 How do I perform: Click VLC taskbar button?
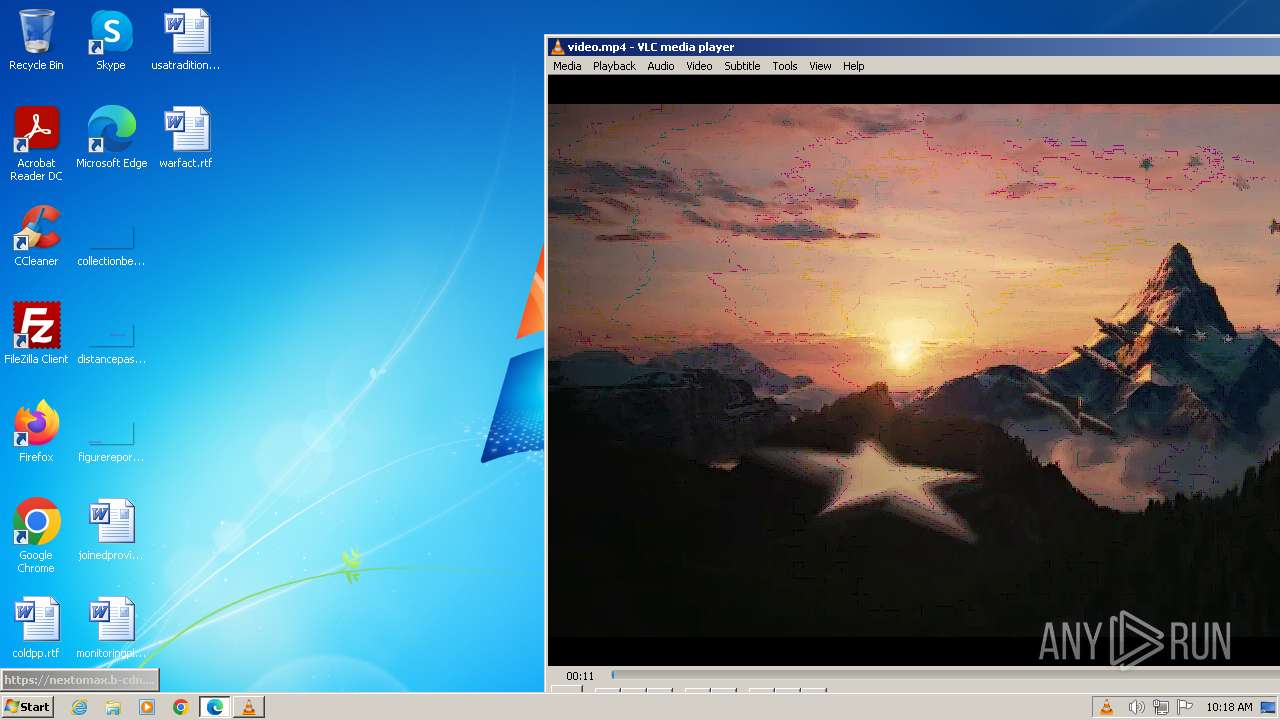[x=249, y=707]
